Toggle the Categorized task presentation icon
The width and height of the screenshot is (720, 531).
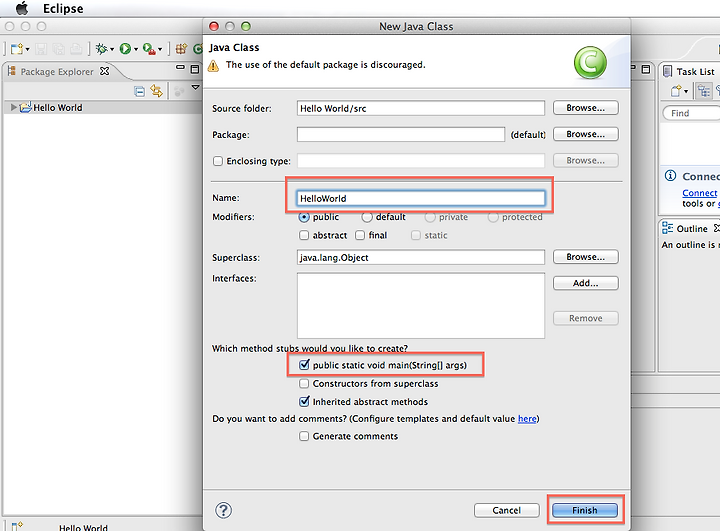(x=703, y=91)
